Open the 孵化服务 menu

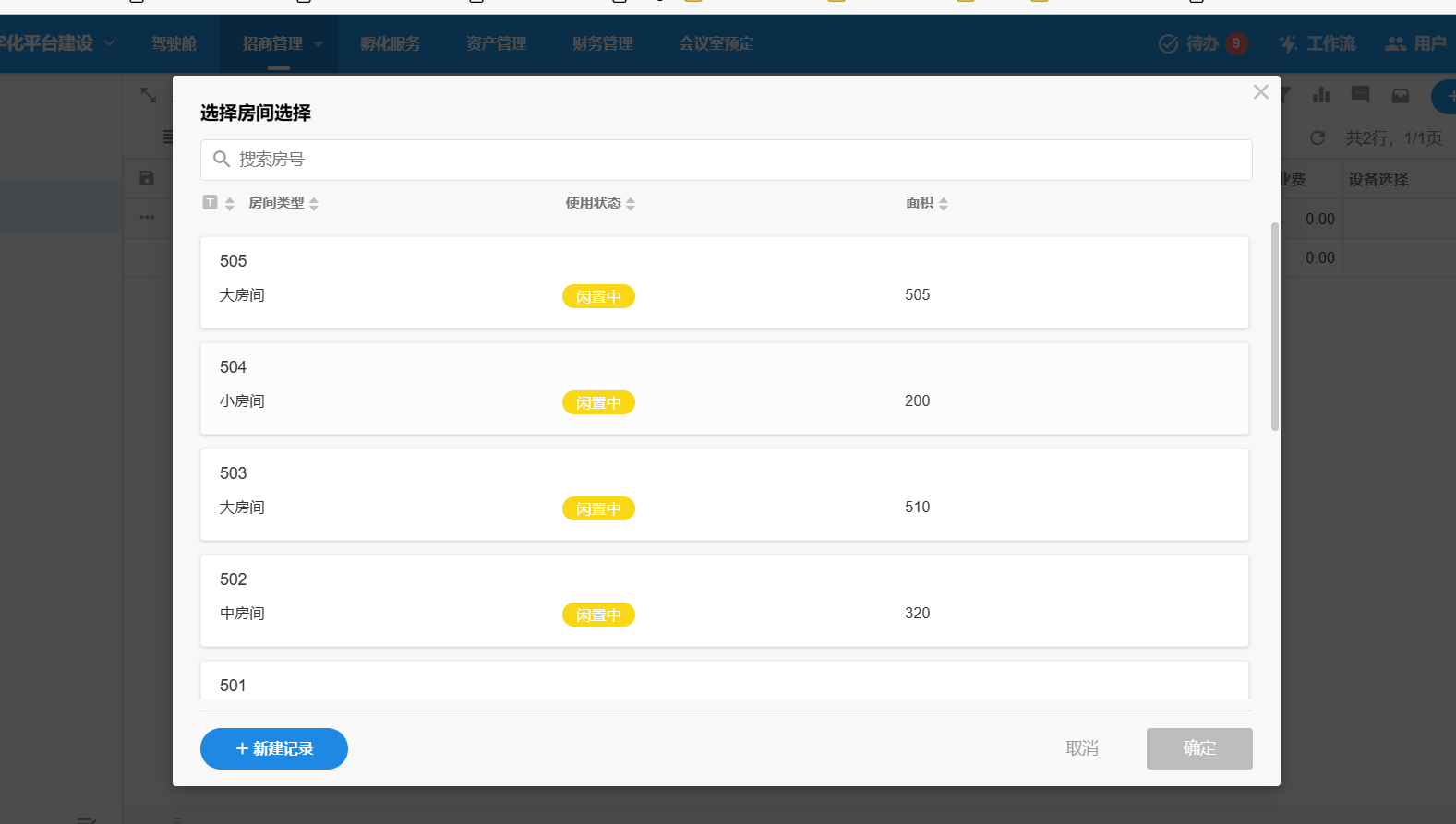tap(390, 43)
